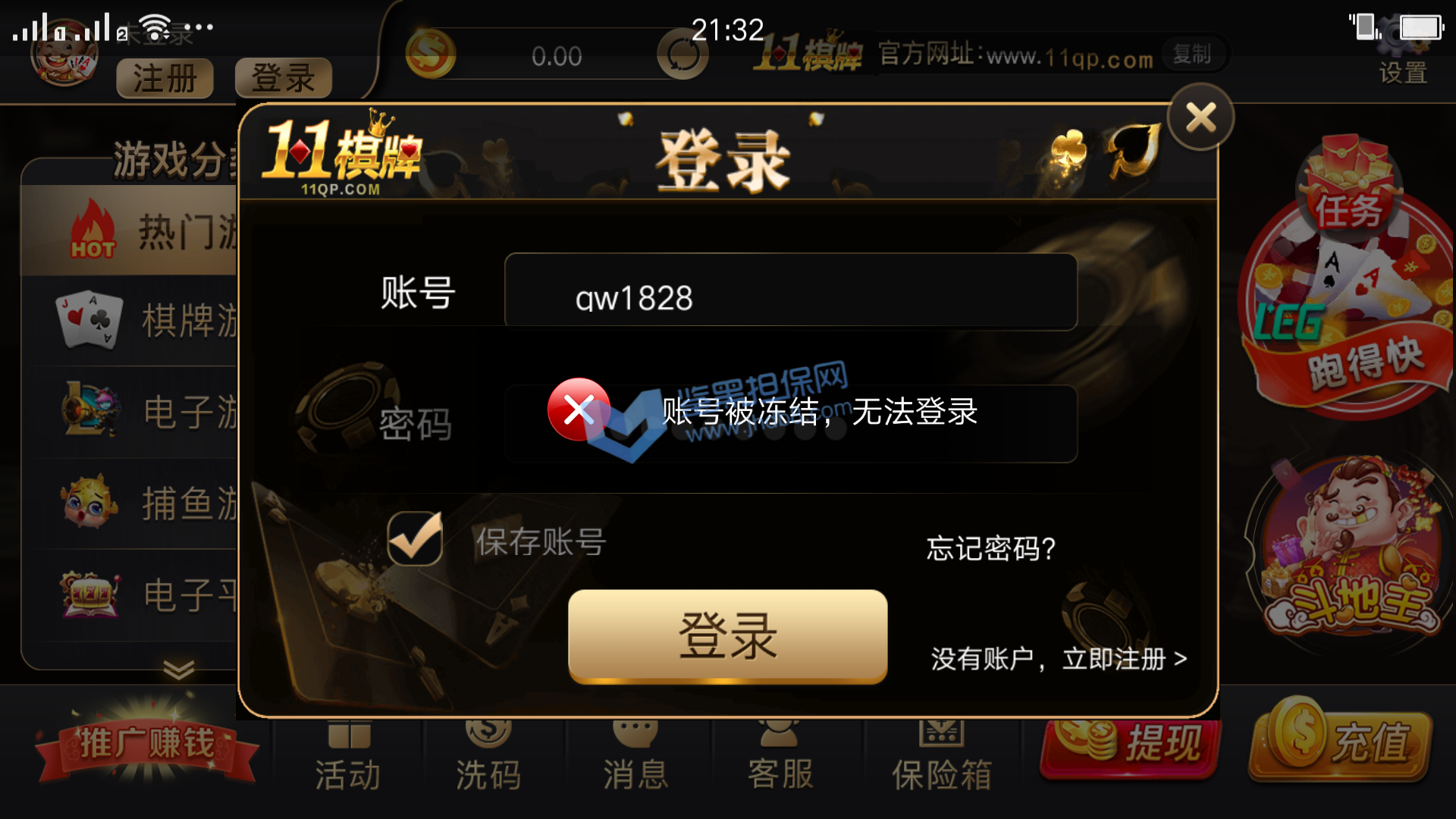Image resolution: width=1456 pixels, height=819 pixels.
Task: Click the 复制 copy URL button
Action: point(1192,55)
